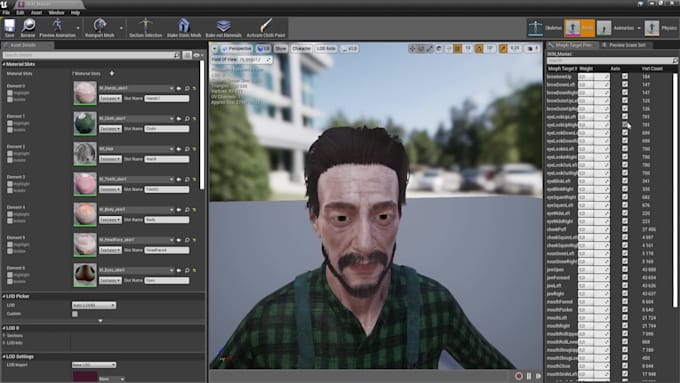Viewport: 680px width, 383px height.
Task: Activate the Section Selection tool
Action: tap(145, 25)
